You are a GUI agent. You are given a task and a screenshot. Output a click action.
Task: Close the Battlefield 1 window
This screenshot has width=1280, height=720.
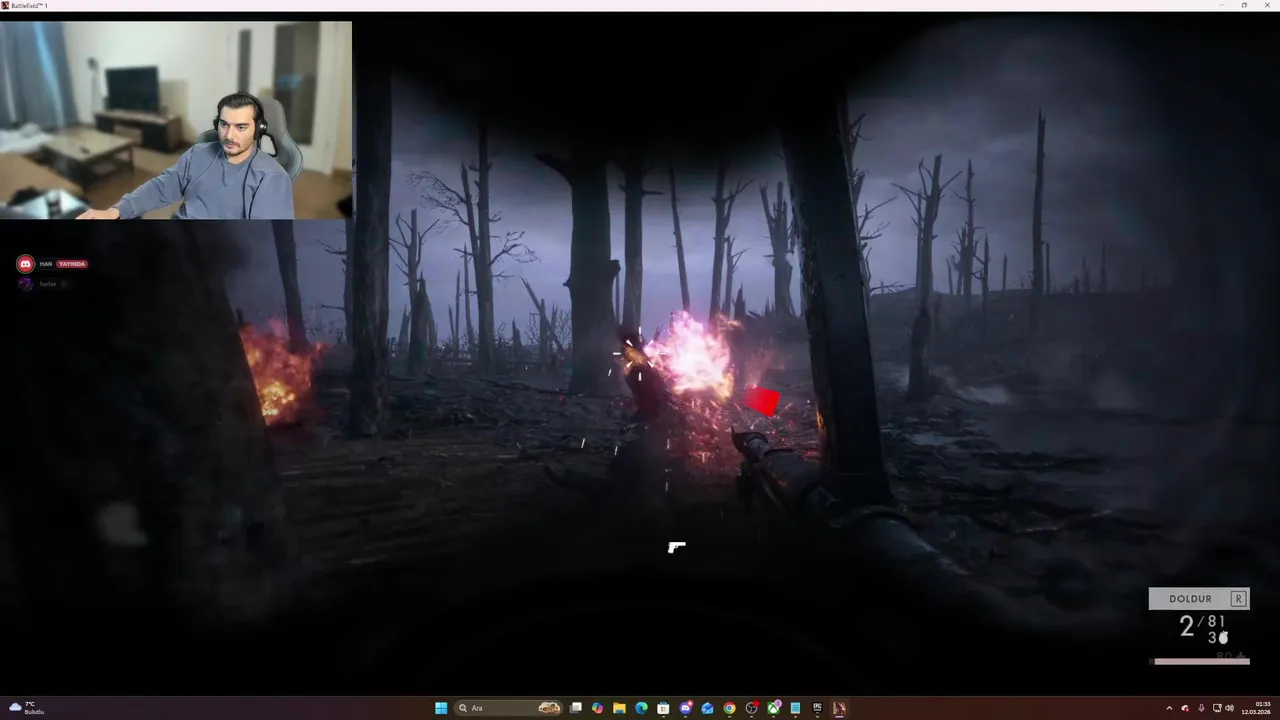pyautogui.click(x=1268, y=5)
